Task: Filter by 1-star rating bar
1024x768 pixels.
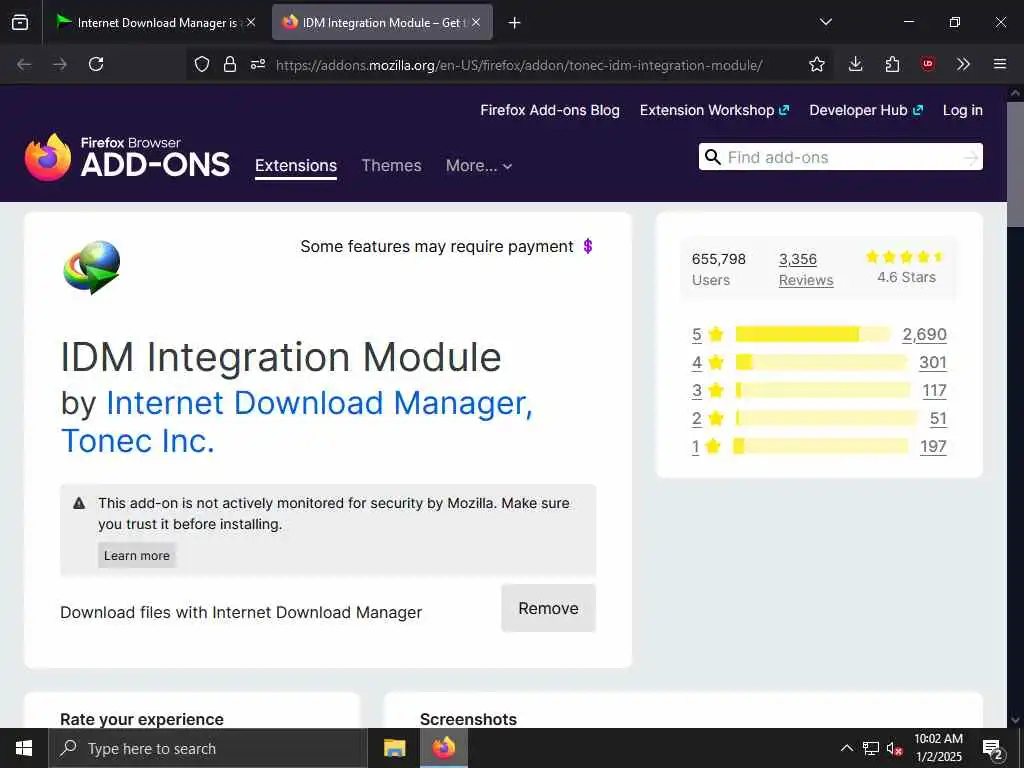Action: (x=821, y=447)
